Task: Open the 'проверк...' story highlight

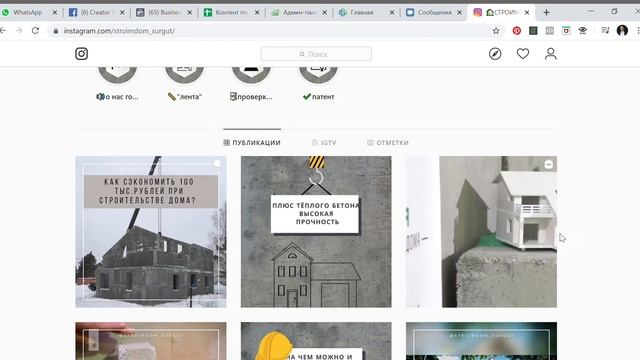Action: pos(251,84)
